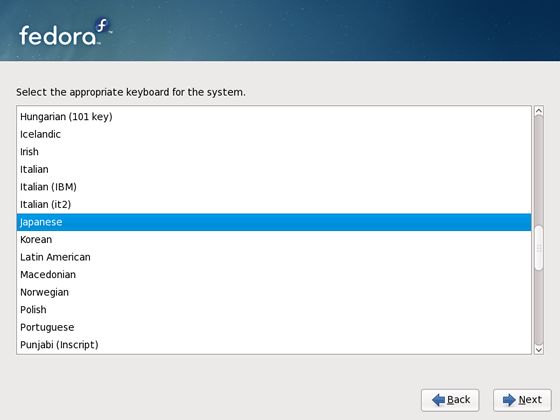
Task: Click the scrollbar up arrow
Action: (x=539, y=111)
